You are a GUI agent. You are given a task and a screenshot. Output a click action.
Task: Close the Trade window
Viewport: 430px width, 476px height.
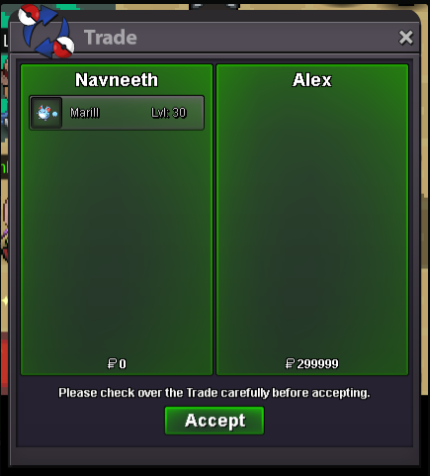click(406, 37)
